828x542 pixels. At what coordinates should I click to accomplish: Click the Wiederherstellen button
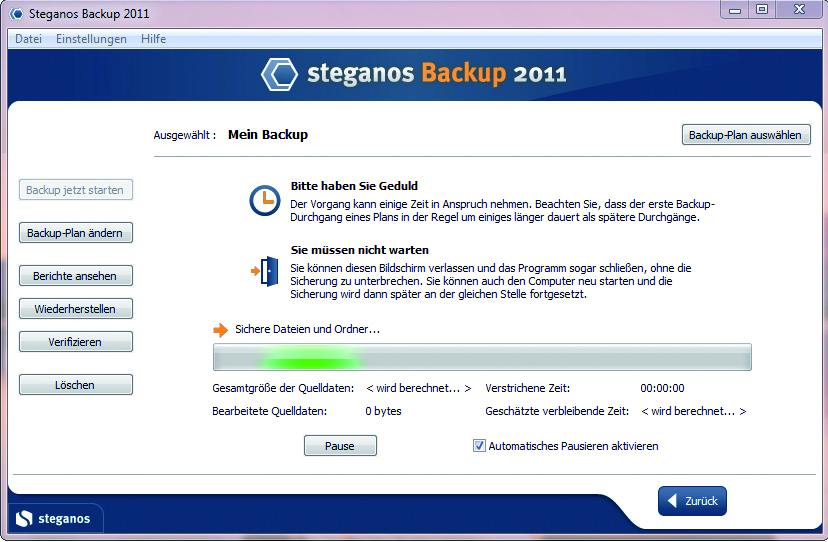(76, 309)
